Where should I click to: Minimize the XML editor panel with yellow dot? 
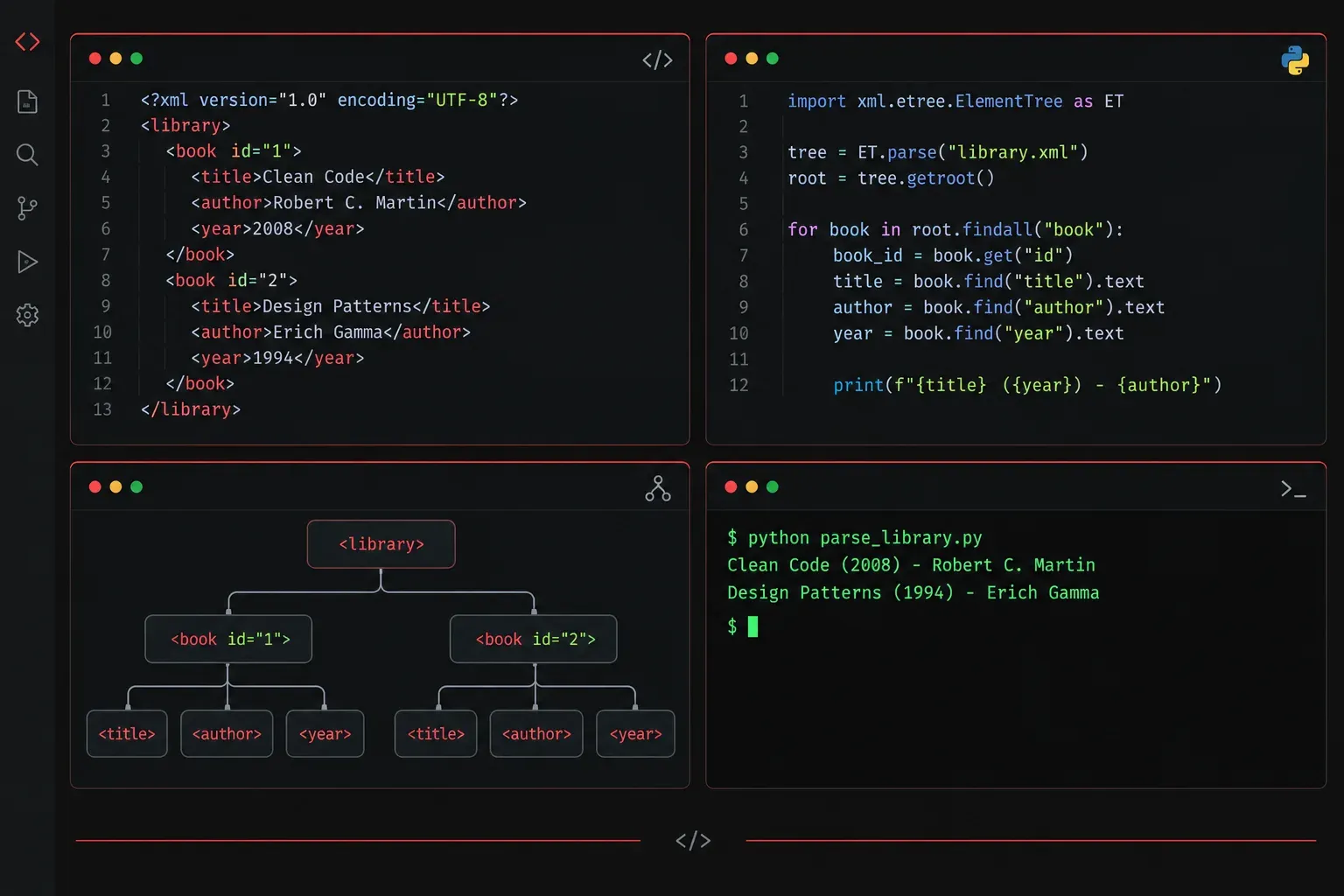[115, 59]
